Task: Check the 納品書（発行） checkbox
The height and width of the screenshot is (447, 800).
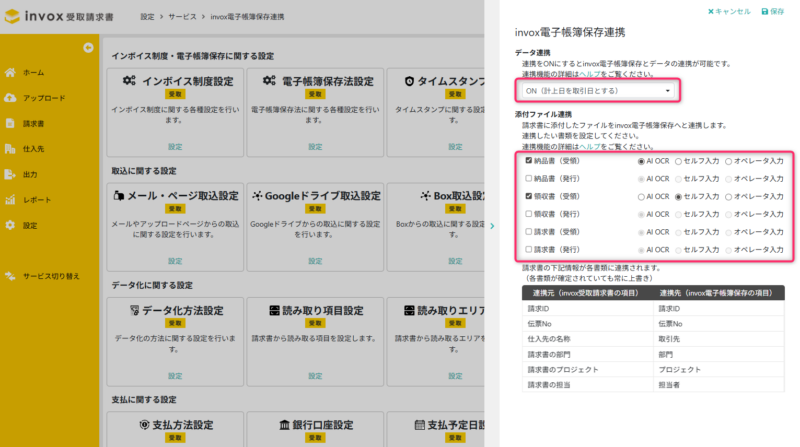Action: (x=529, y=178)
